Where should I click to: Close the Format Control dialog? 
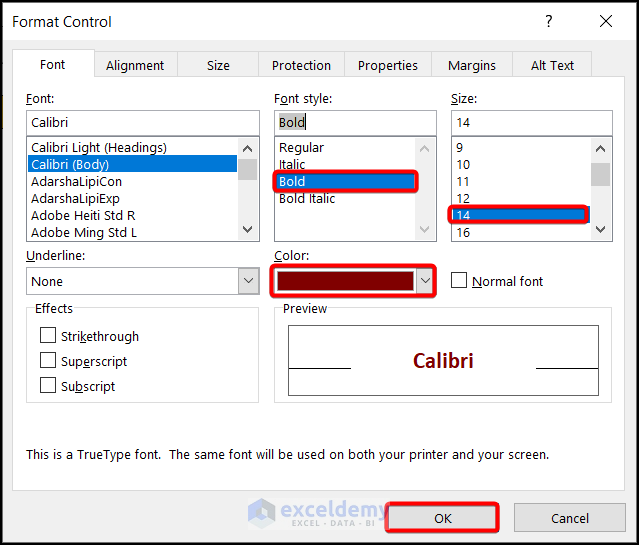[606, 21]
